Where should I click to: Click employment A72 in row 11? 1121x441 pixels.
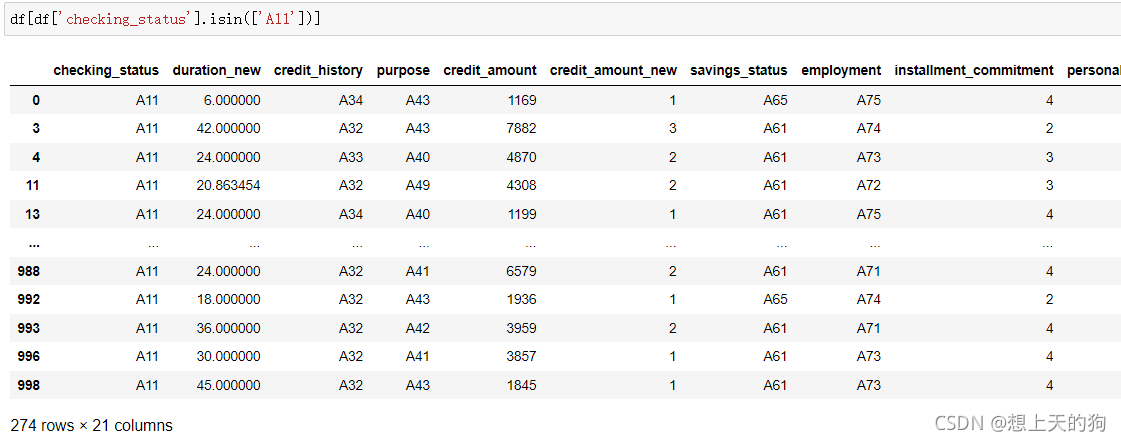[869, 186]
